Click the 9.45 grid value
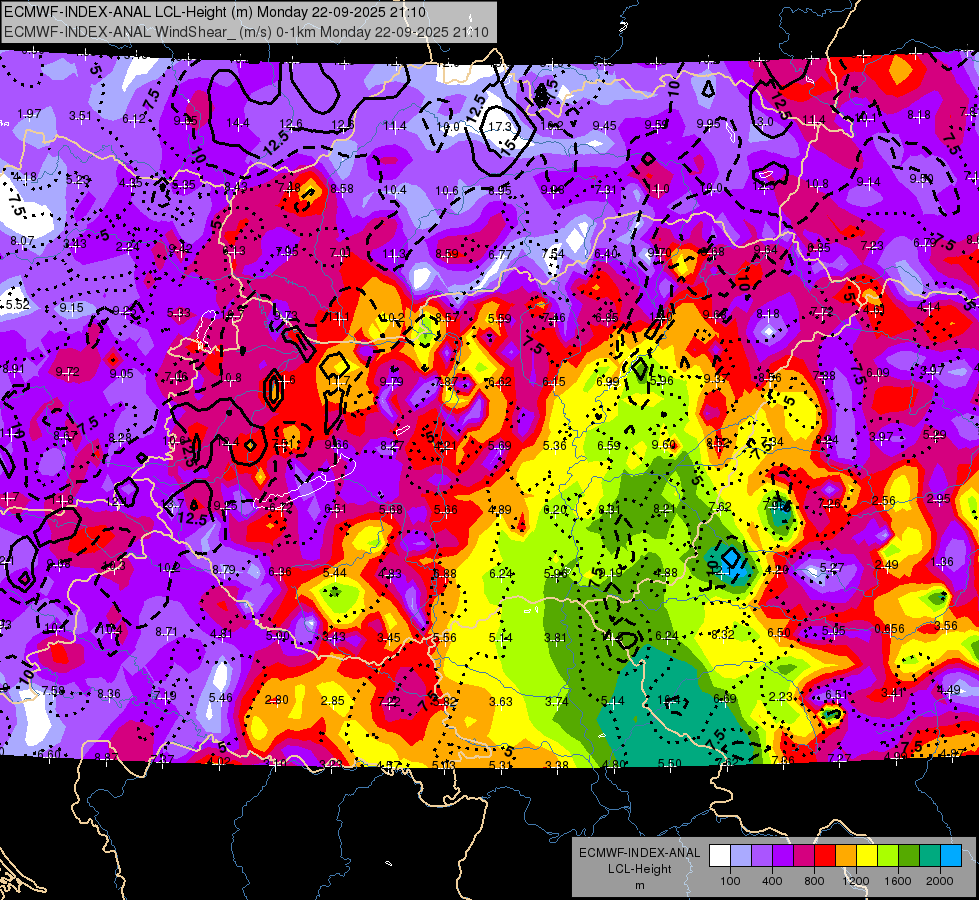 [604, 126]
